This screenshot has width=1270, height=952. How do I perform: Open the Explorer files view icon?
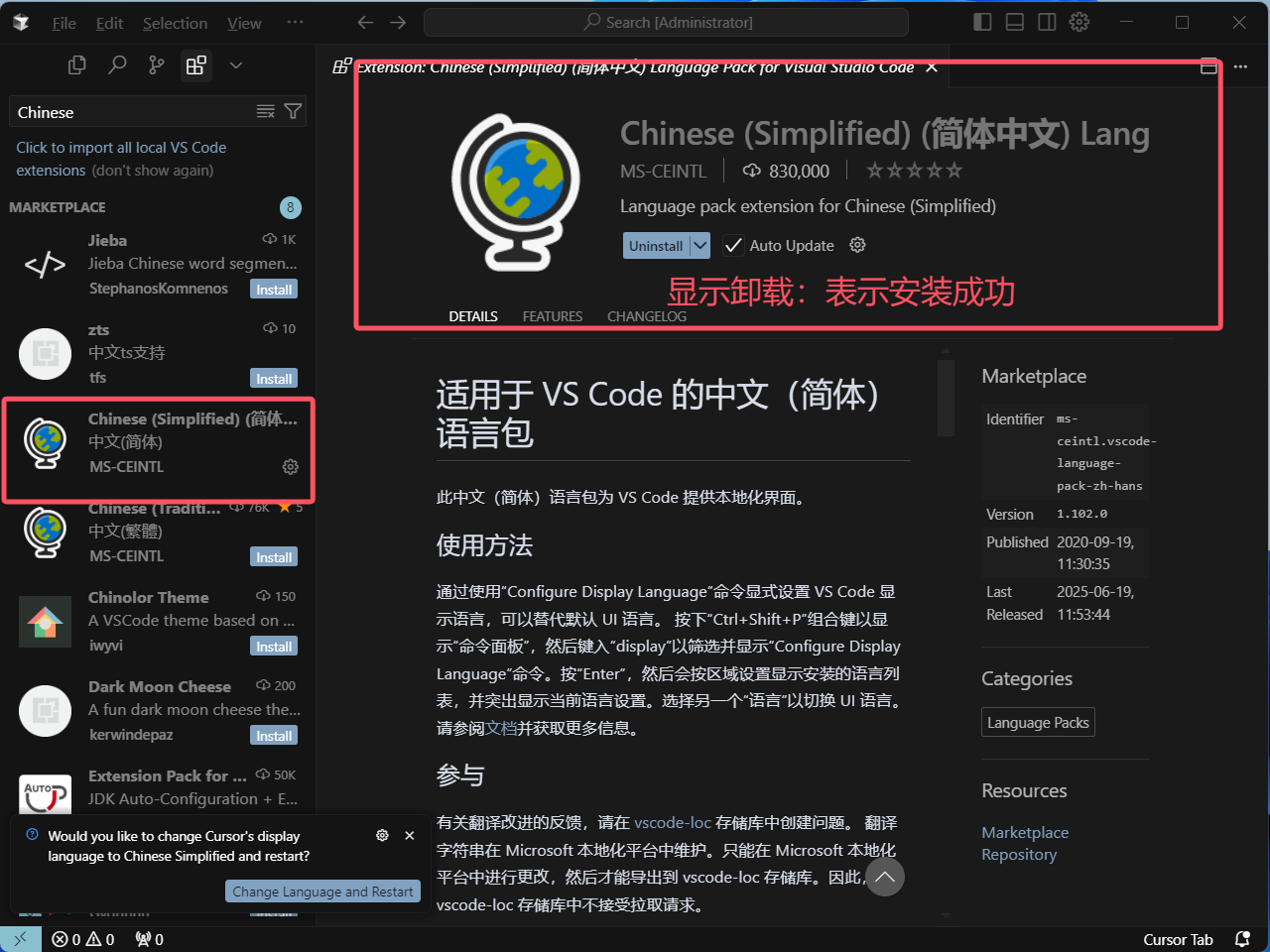point(76,65)
